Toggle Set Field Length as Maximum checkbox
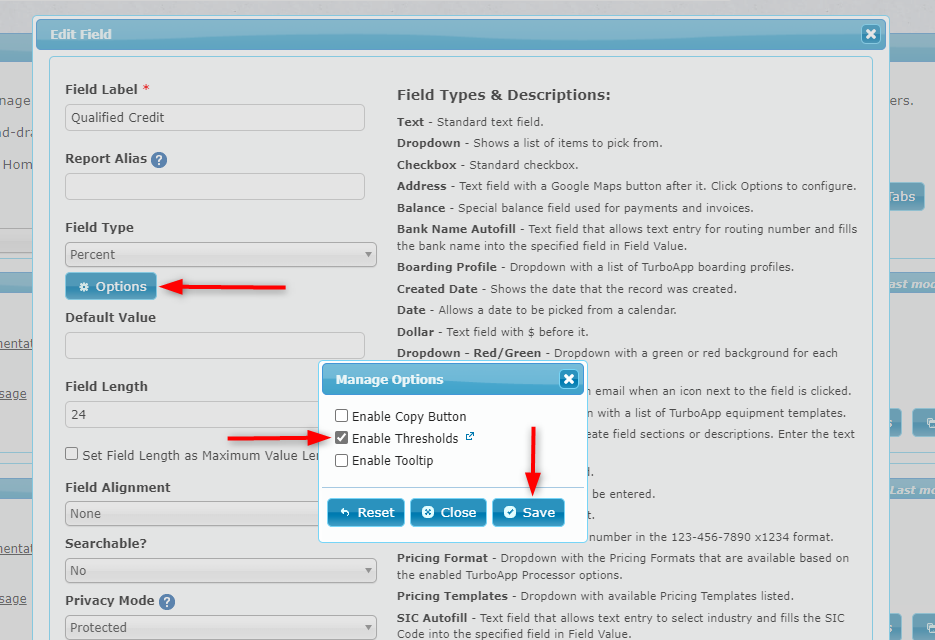Screen dimensions: 935x640 point(72,454)
